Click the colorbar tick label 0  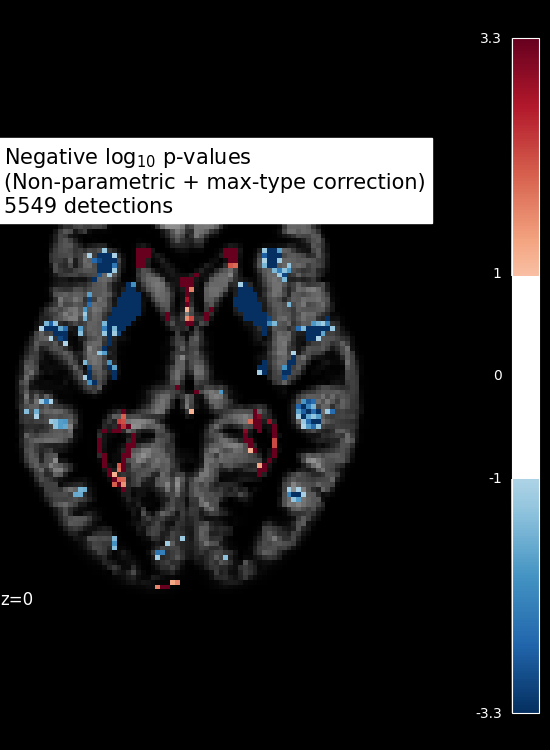coord(498,375)
